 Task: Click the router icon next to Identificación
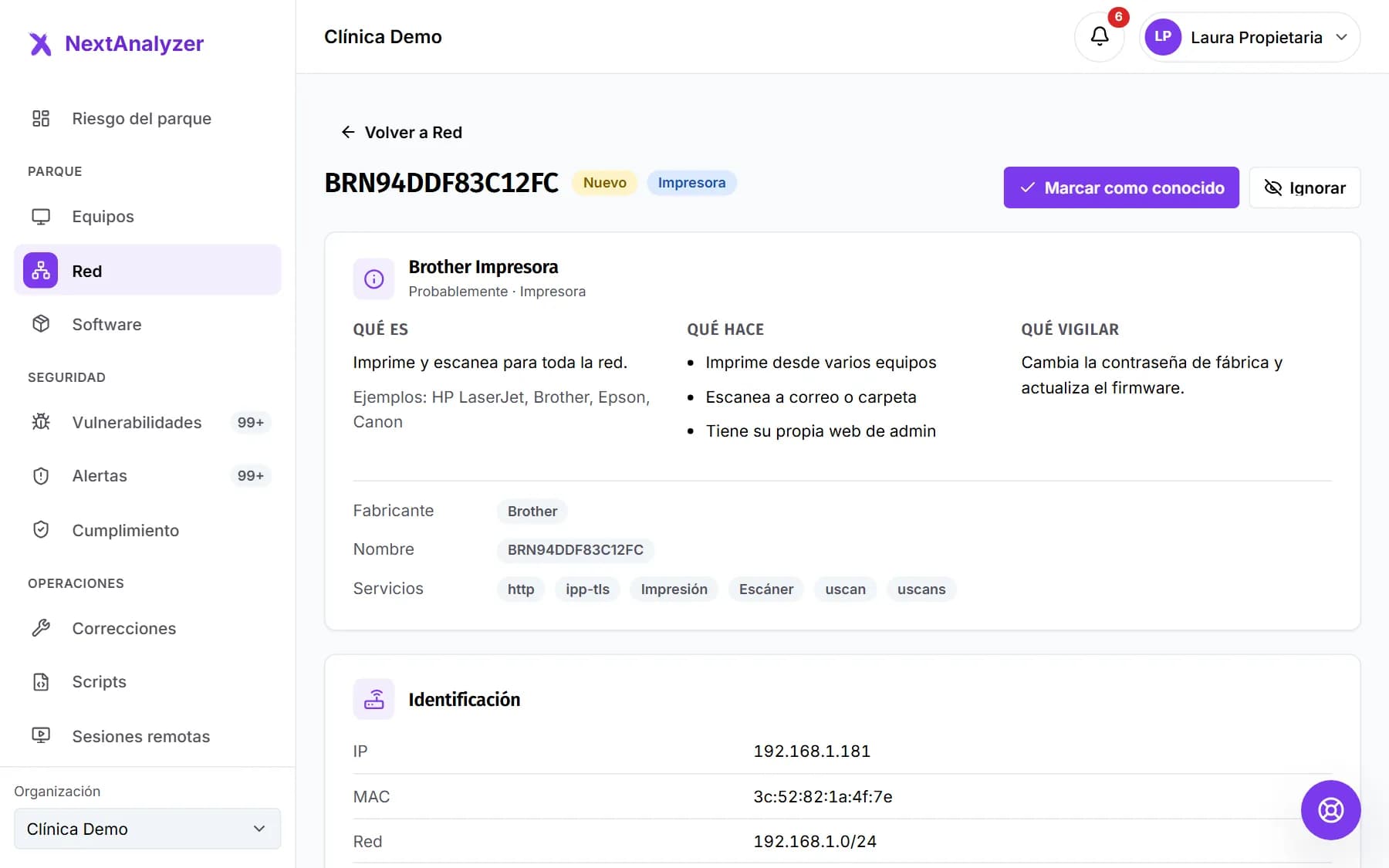[x=373, y=699]
